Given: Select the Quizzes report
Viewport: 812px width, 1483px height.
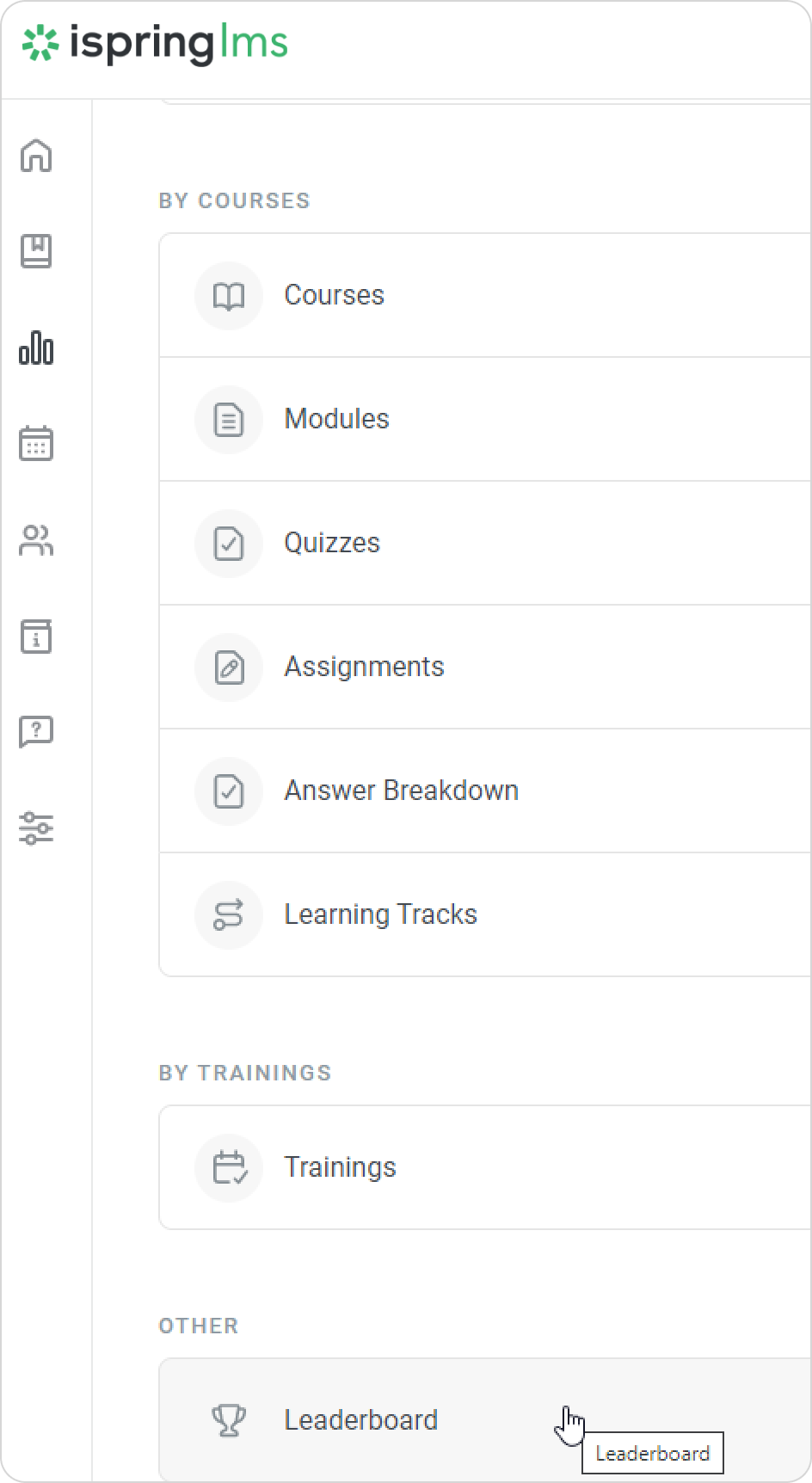Looking at the screenshot, I should click(332, 543).
